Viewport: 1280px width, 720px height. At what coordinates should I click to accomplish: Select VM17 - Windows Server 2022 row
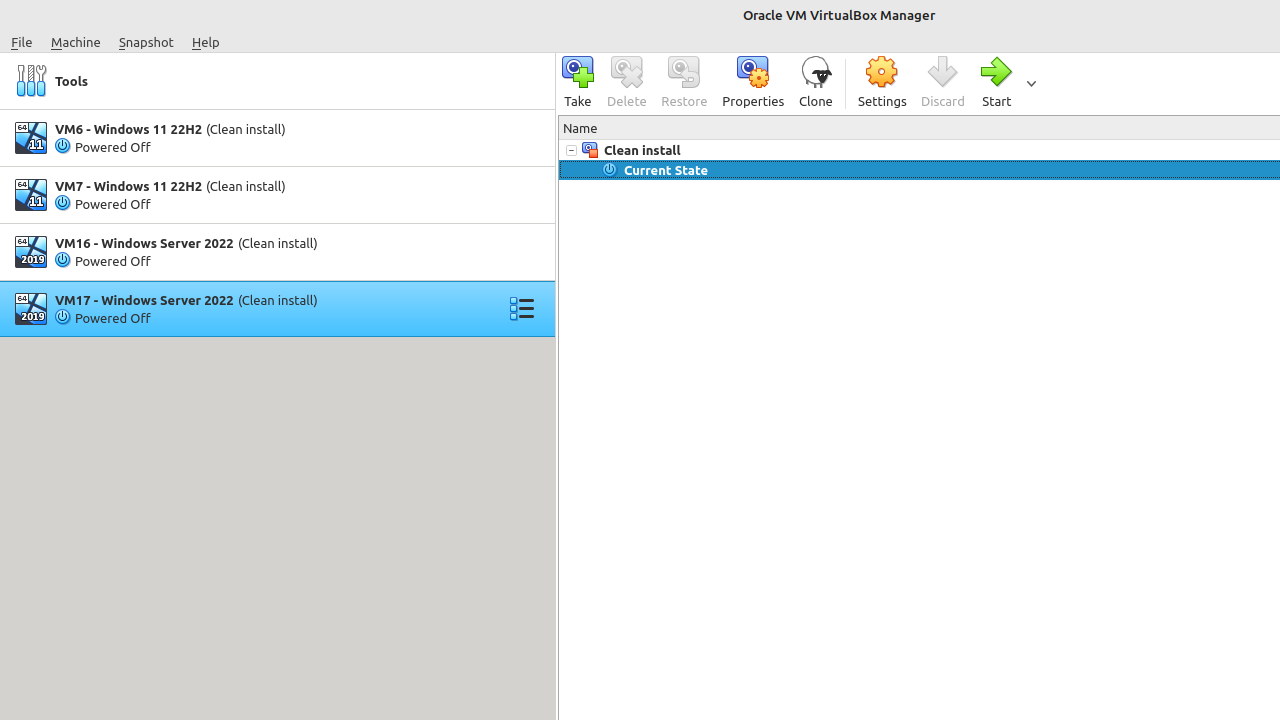coord(277,309)
